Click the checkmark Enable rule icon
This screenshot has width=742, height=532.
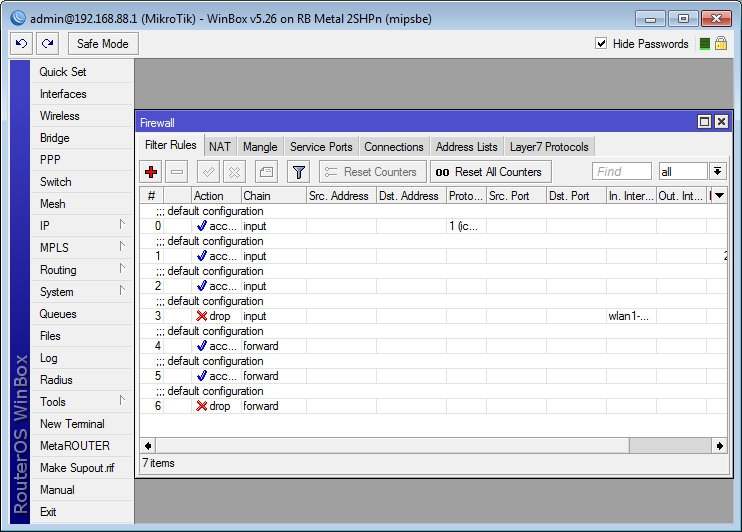(208, 172)
